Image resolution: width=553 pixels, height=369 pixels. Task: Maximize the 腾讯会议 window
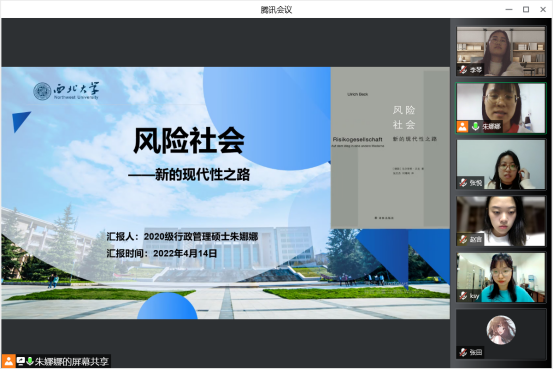coord(526,10)
